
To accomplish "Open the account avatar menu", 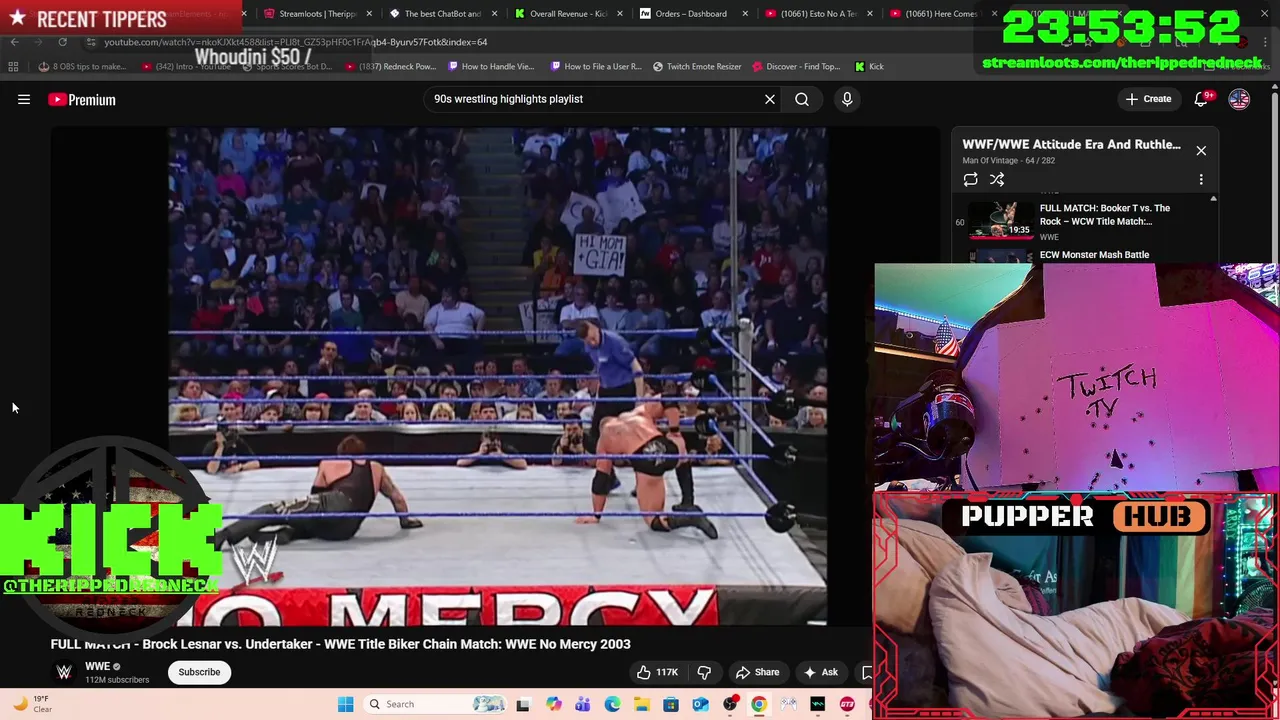I will 1239,99.
